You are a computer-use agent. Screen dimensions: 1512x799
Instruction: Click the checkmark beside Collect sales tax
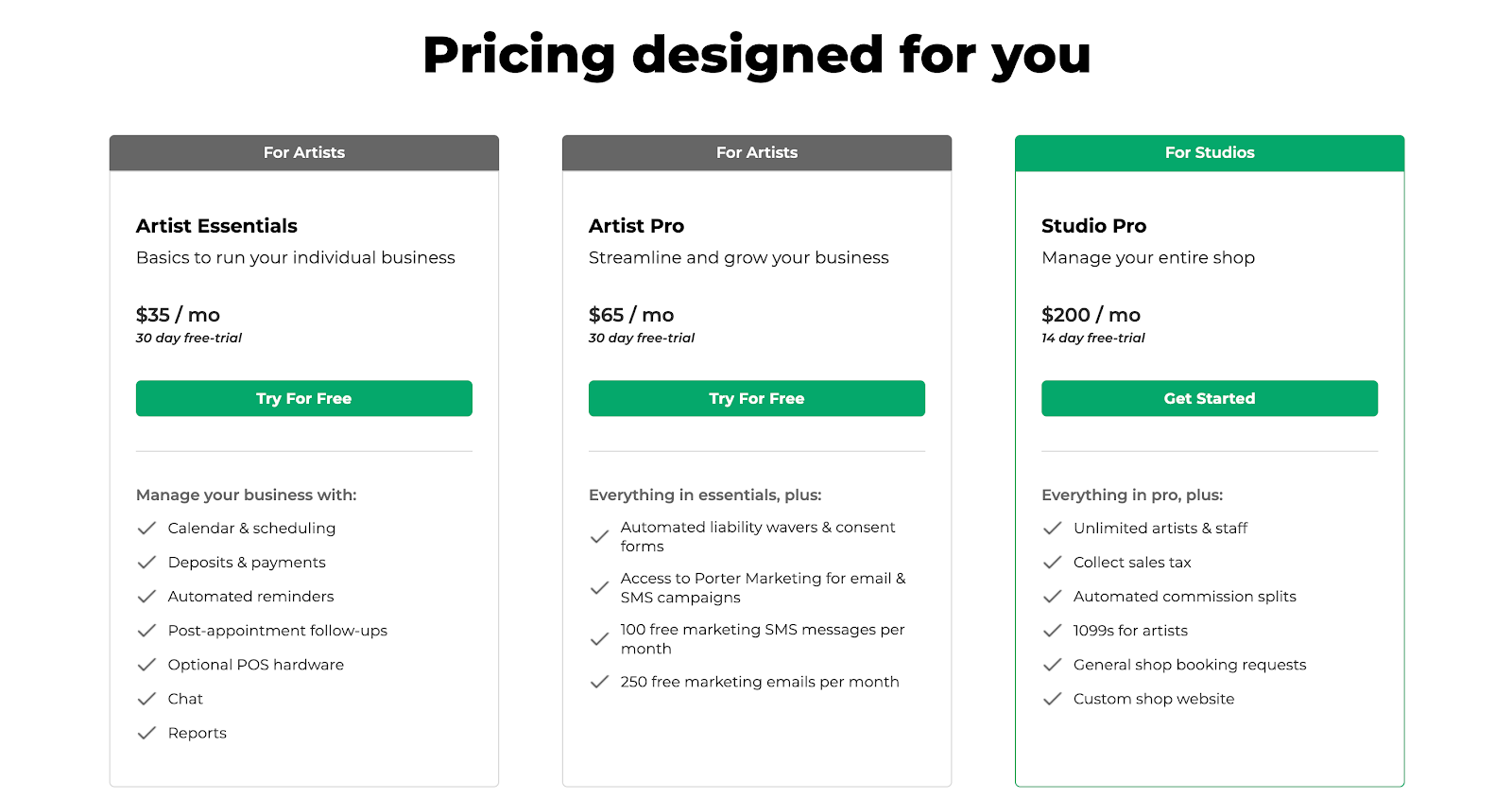point(1052,562)
